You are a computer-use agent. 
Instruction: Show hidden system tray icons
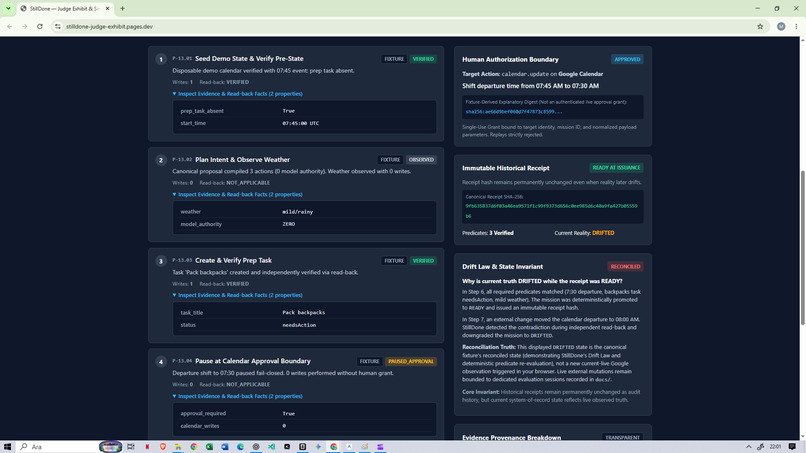click(748, 447)
